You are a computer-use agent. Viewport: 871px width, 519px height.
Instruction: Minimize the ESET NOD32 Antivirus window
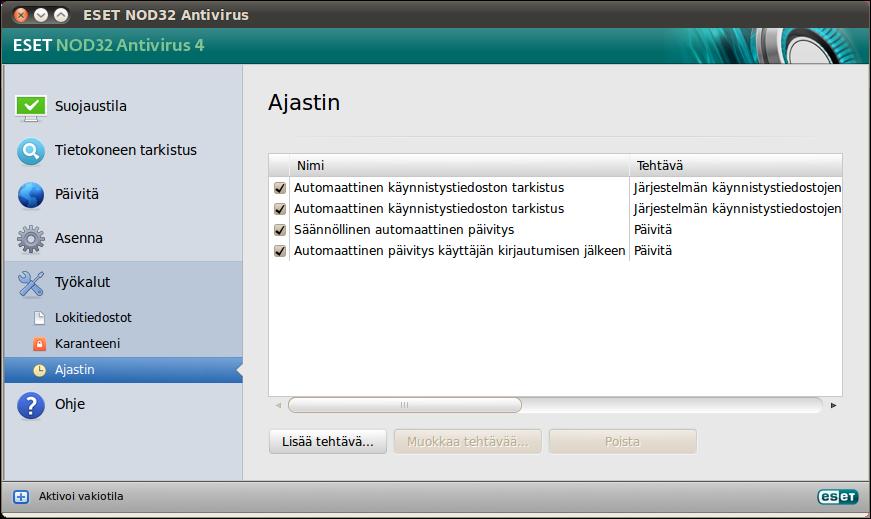[x=41, y=15]
